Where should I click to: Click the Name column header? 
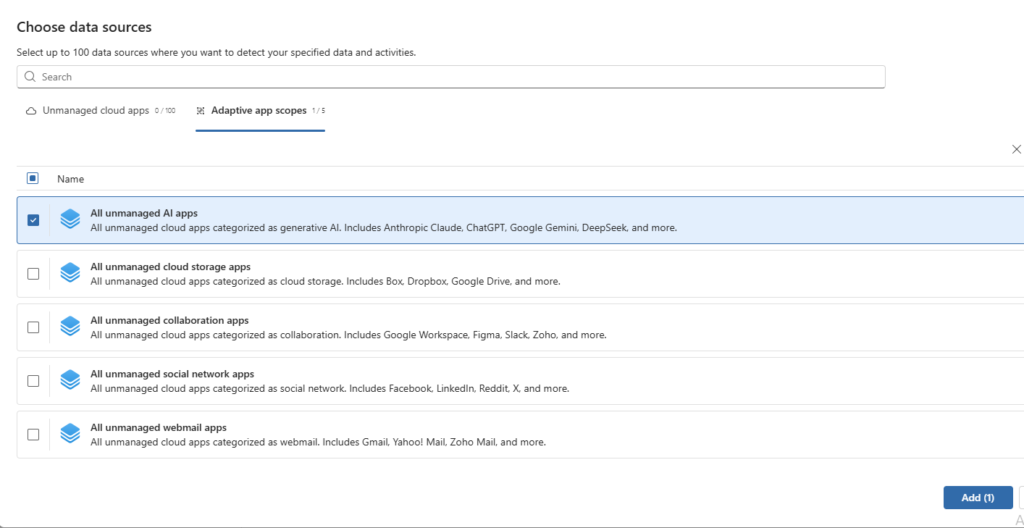pyautogui.click(x=70, y=179)
